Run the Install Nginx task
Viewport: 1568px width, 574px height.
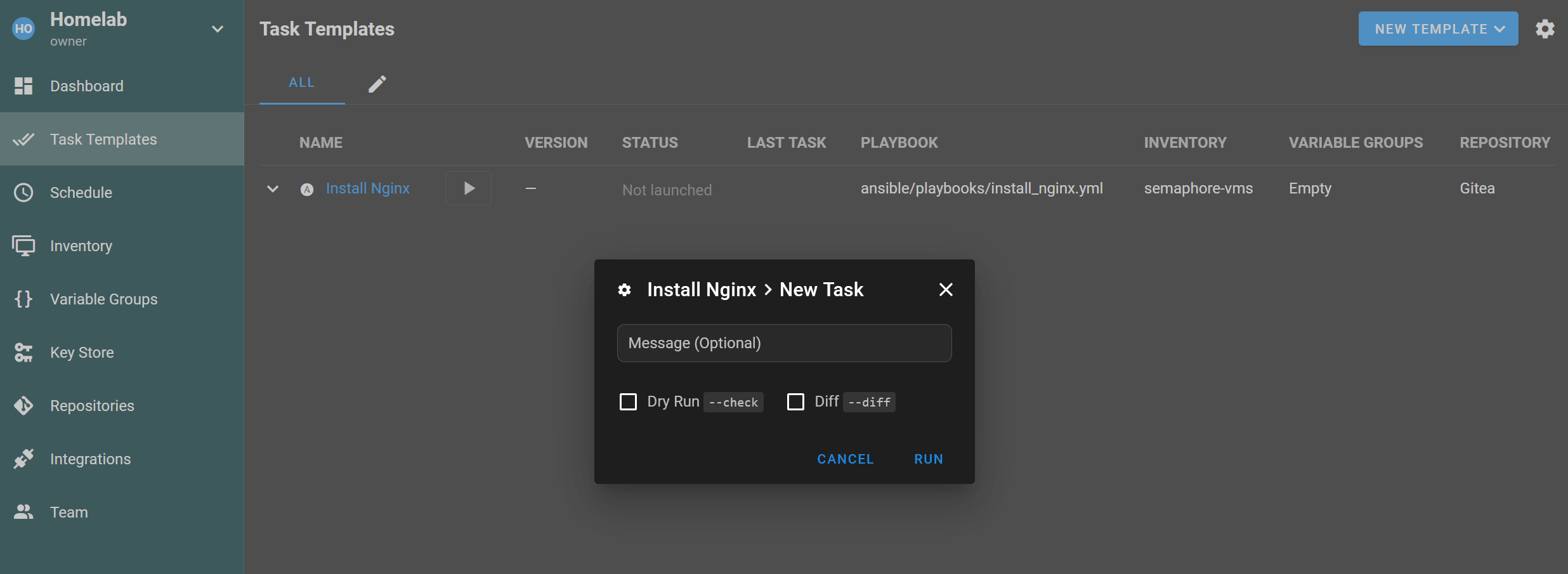[x=929, y=459]
